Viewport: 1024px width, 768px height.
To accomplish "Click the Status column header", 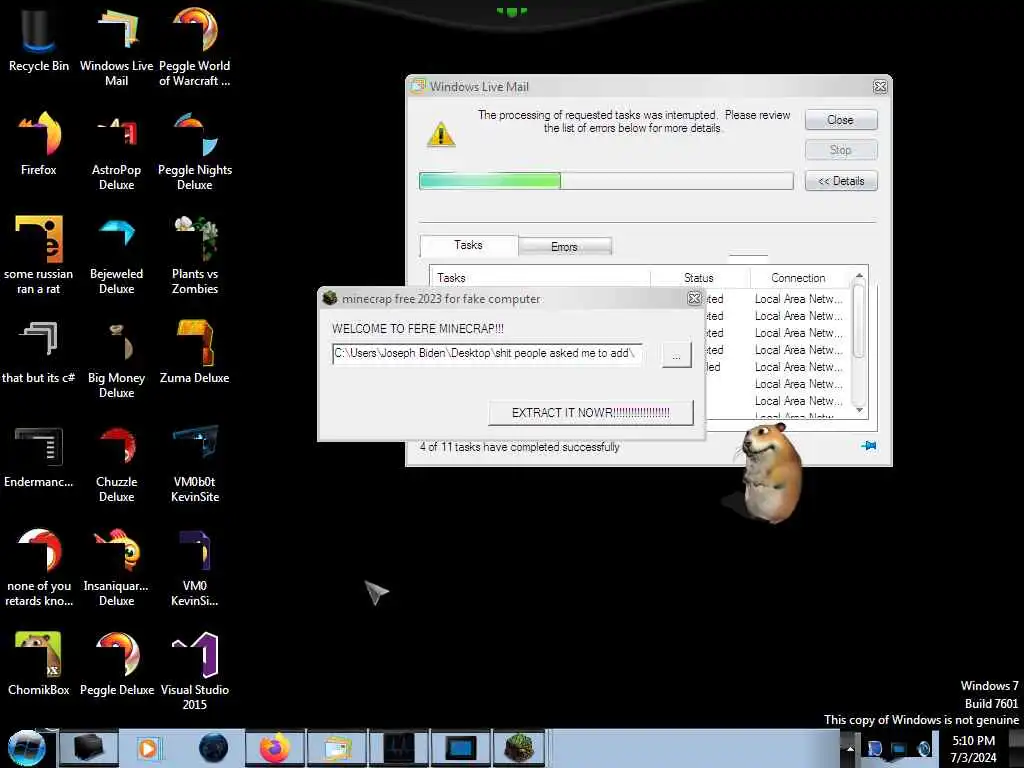I will click(x=700, y=278).
